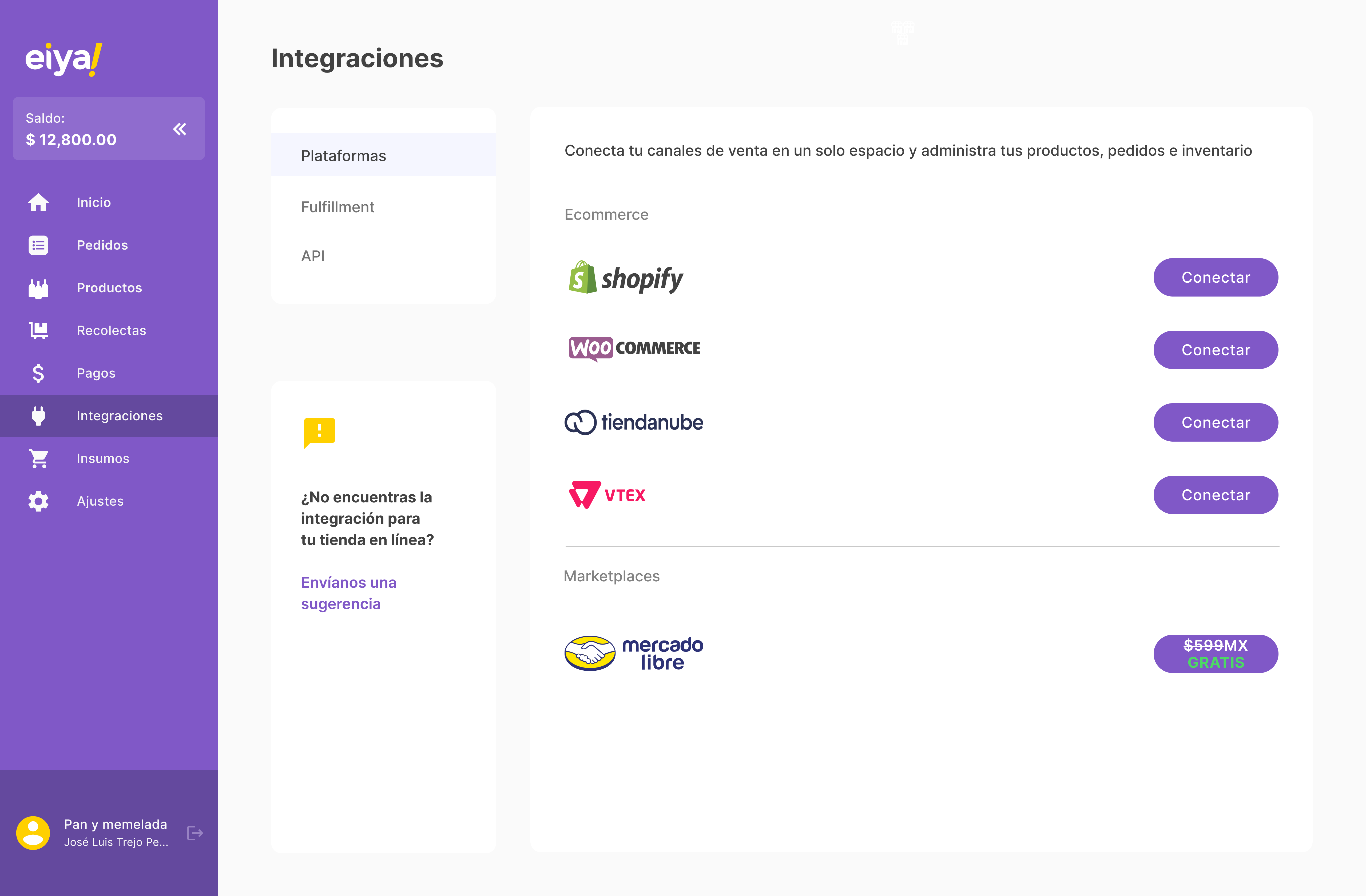The image size is (1366, 896).
Task: Click the yellow user avatar
Action: (33, 833)
